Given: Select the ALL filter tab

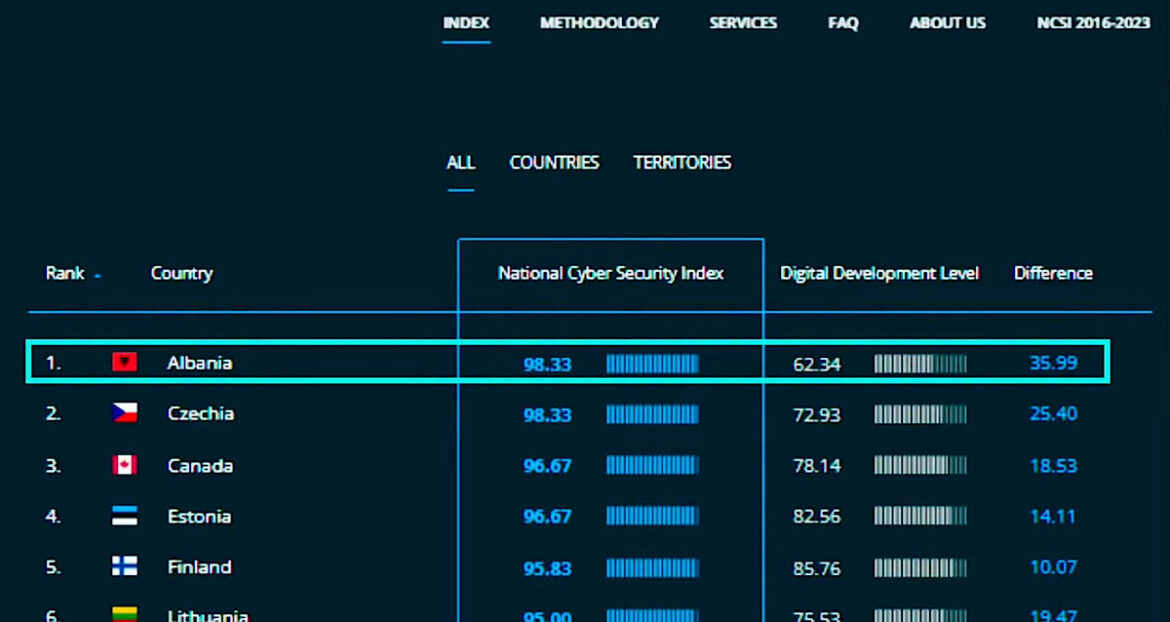Looking at the screenshot, I should click(460, 163).
